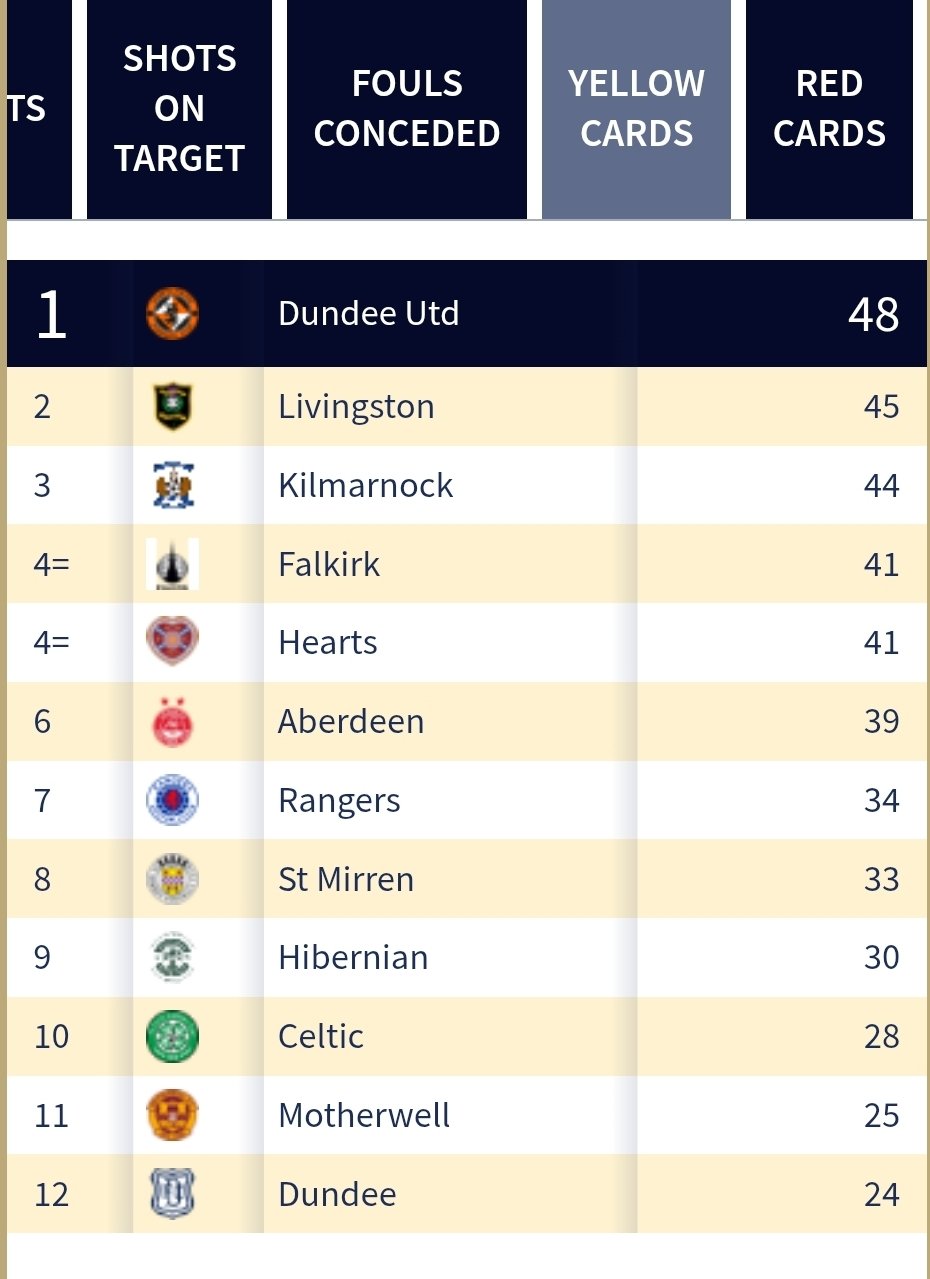Click the highlighted Dundee Utd top row
Viewport: 930px width, 1279px height.
pos(465,313)
